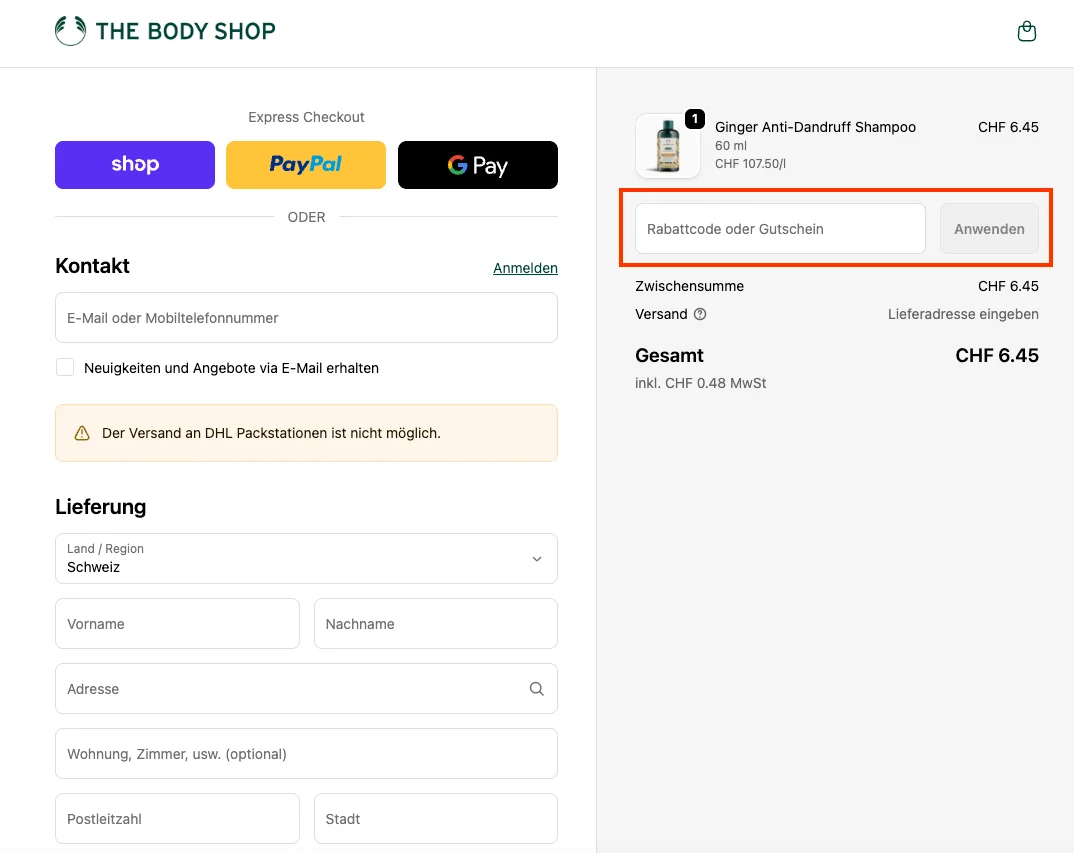Open the Land/Region dropdown showing Schweiz
This screenshot has height=853, width=1074.
pyautogui.click(x=306, y=558)
